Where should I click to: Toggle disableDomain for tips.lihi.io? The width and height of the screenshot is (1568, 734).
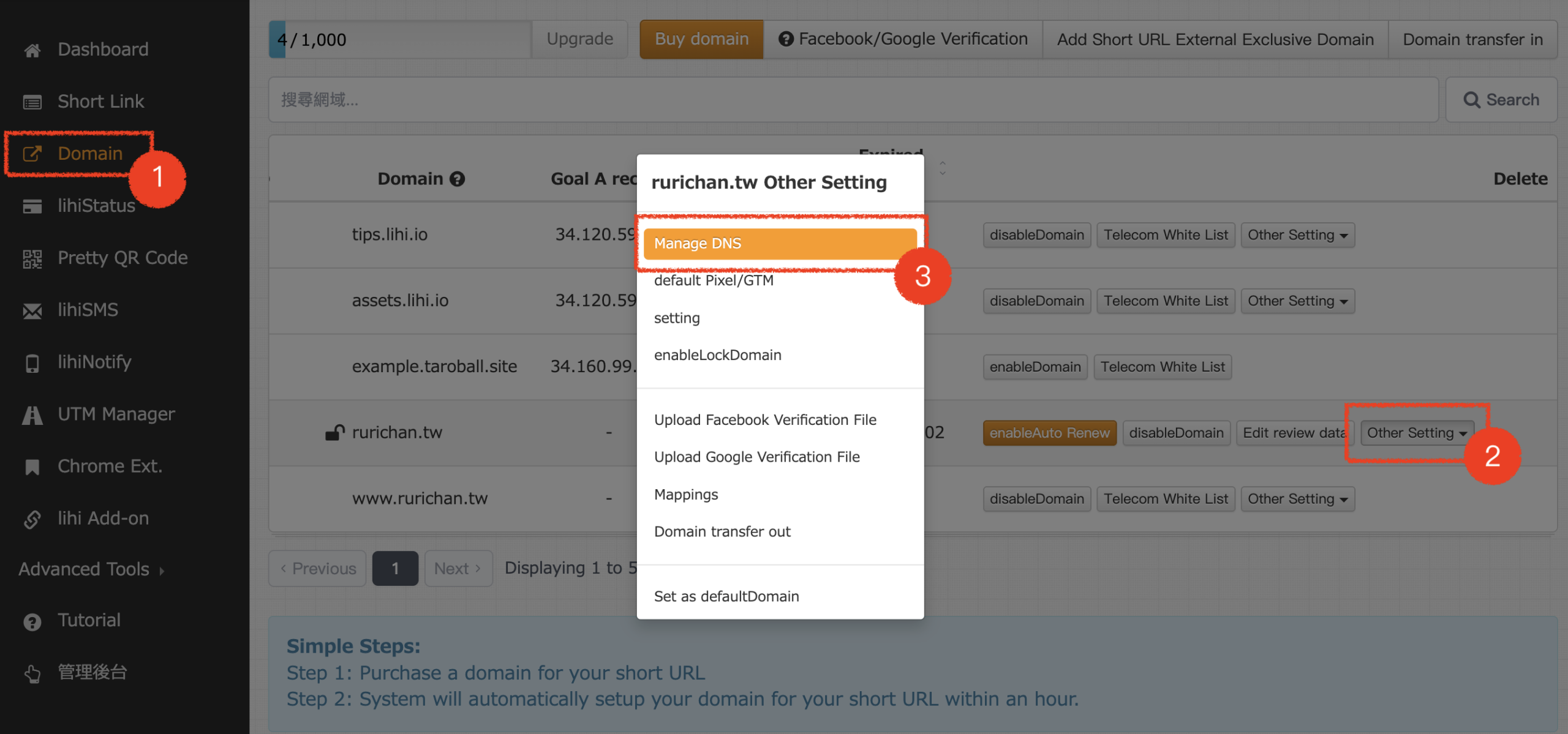1036,235
